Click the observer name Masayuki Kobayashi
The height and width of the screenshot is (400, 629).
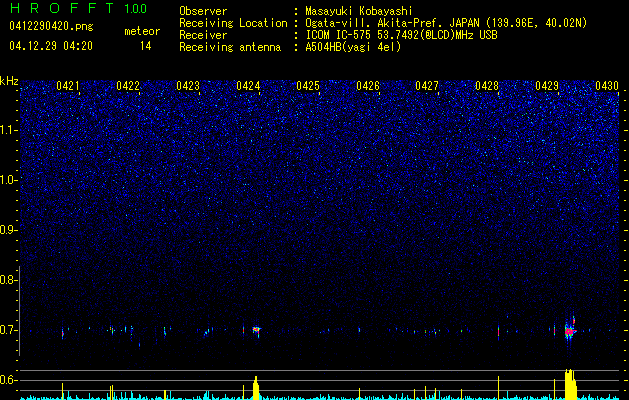pos(359,12)
